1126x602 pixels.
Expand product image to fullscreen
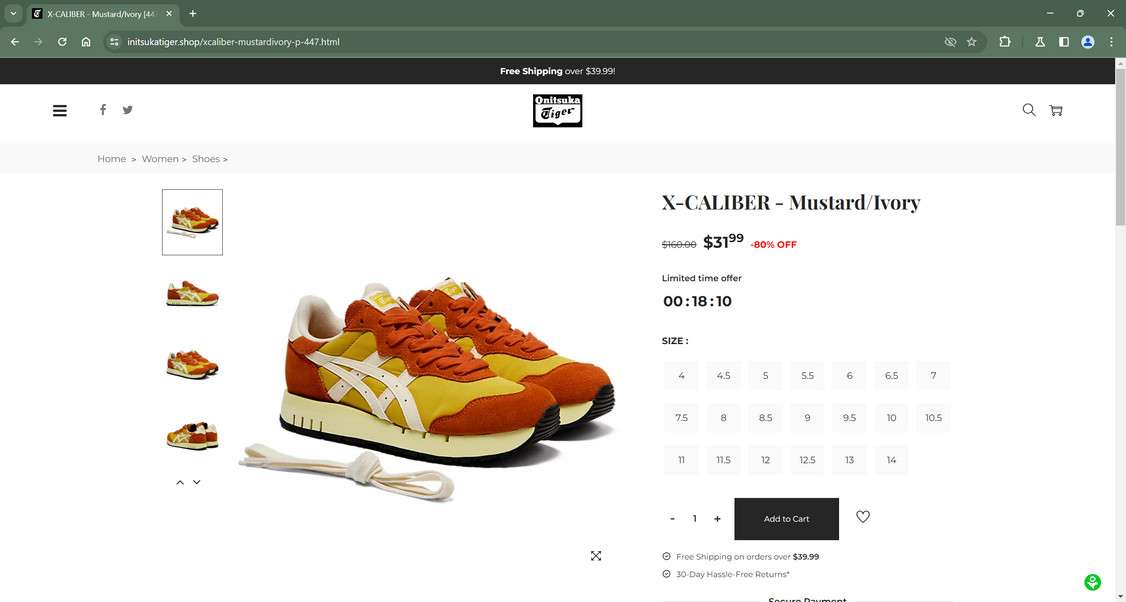coord(596,555)
